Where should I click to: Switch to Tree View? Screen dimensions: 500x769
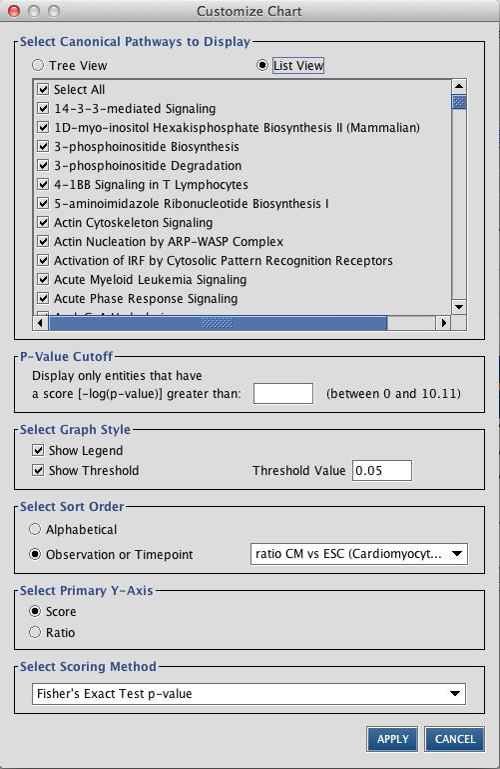pos(38,65)
